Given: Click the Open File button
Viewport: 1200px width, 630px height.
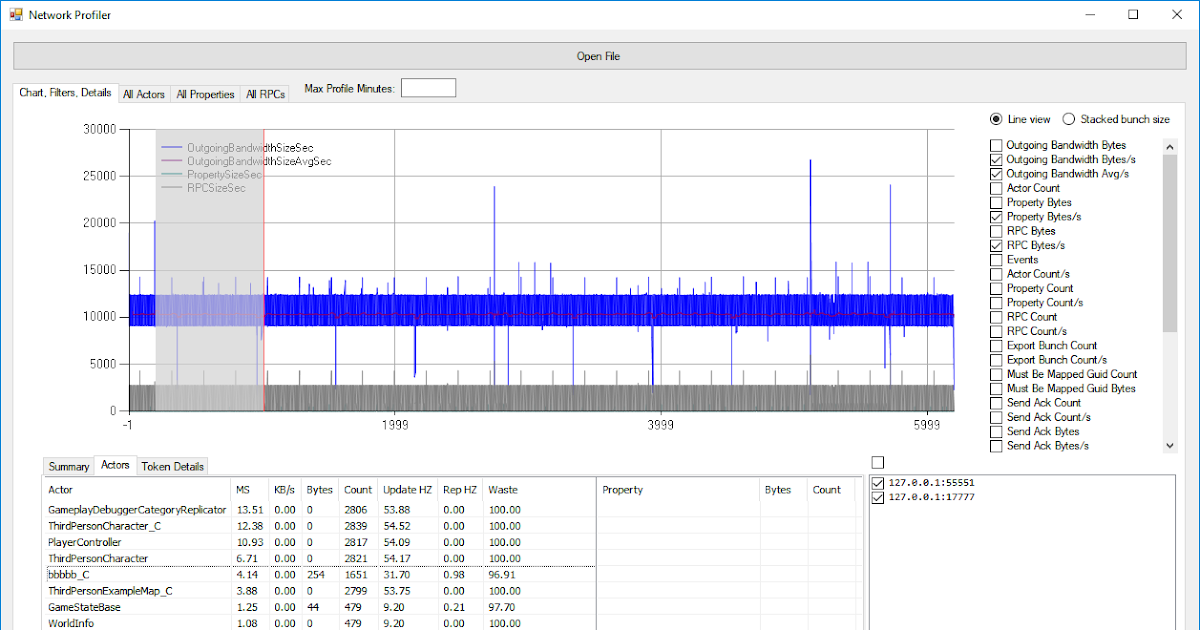Looking at the screenshot, I should (598, 56).
